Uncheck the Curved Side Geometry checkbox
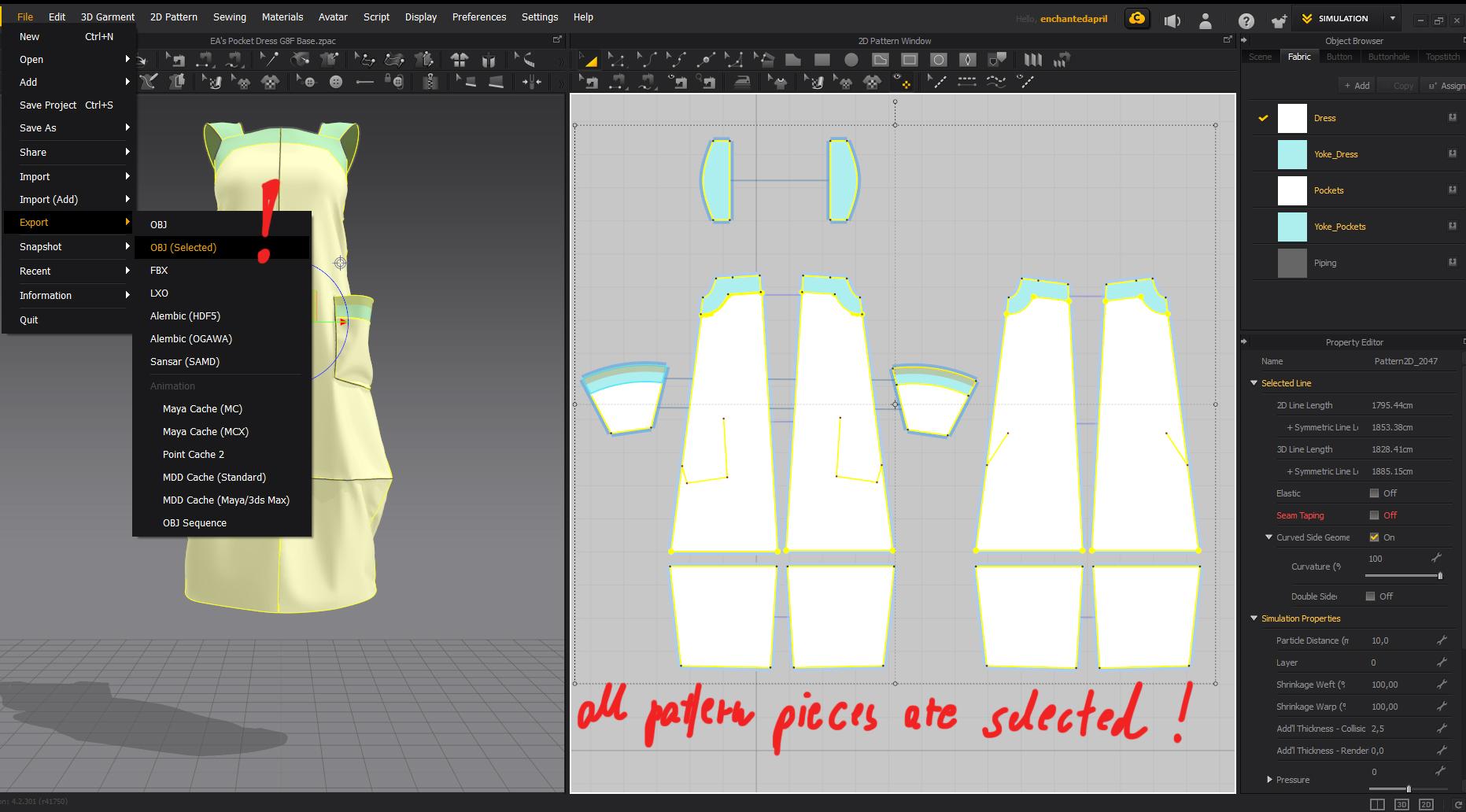The height and width of the screenshot is (812, 1466). [1374, 537]
